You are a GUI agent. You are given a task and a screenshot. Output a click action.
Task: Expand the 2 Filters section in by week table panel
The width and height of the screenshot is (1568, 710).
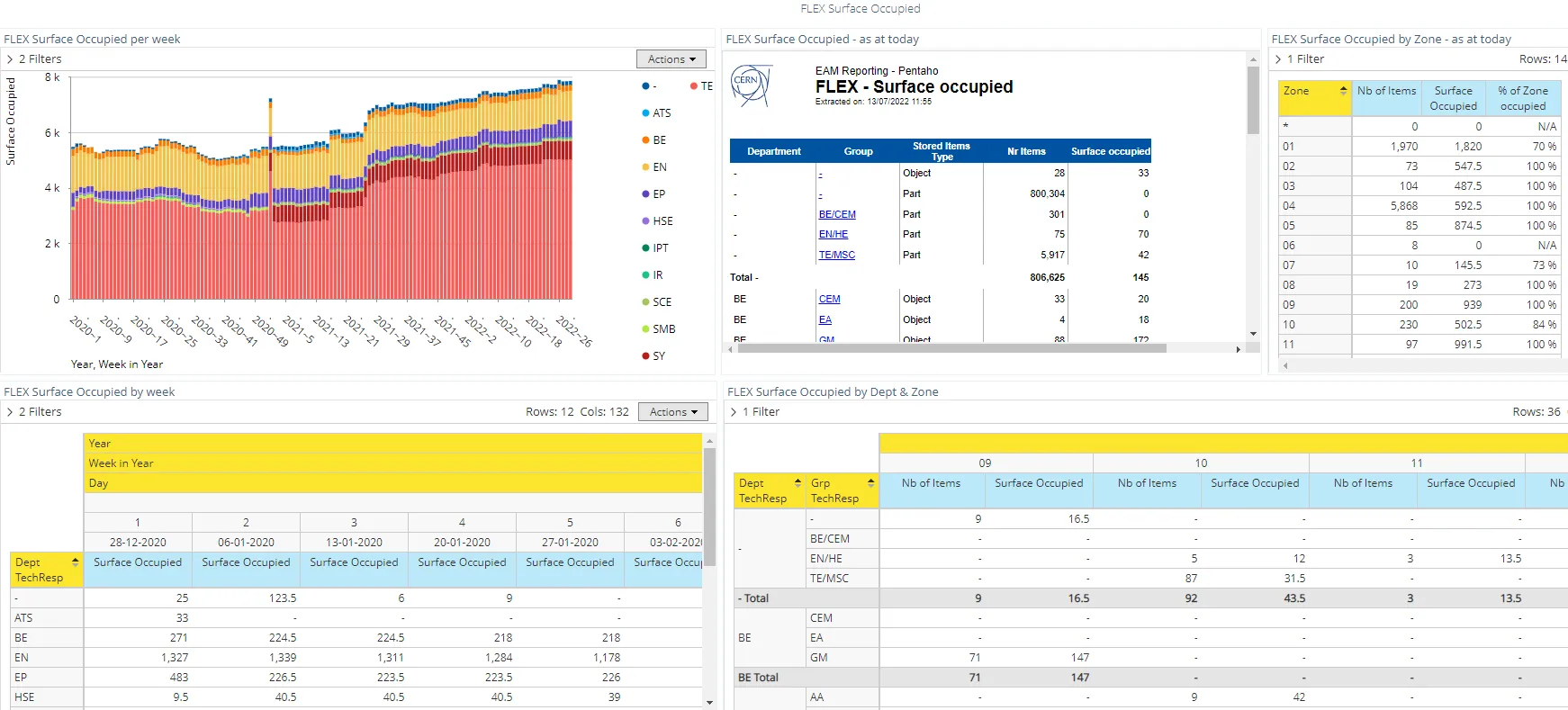coord(34,412)
